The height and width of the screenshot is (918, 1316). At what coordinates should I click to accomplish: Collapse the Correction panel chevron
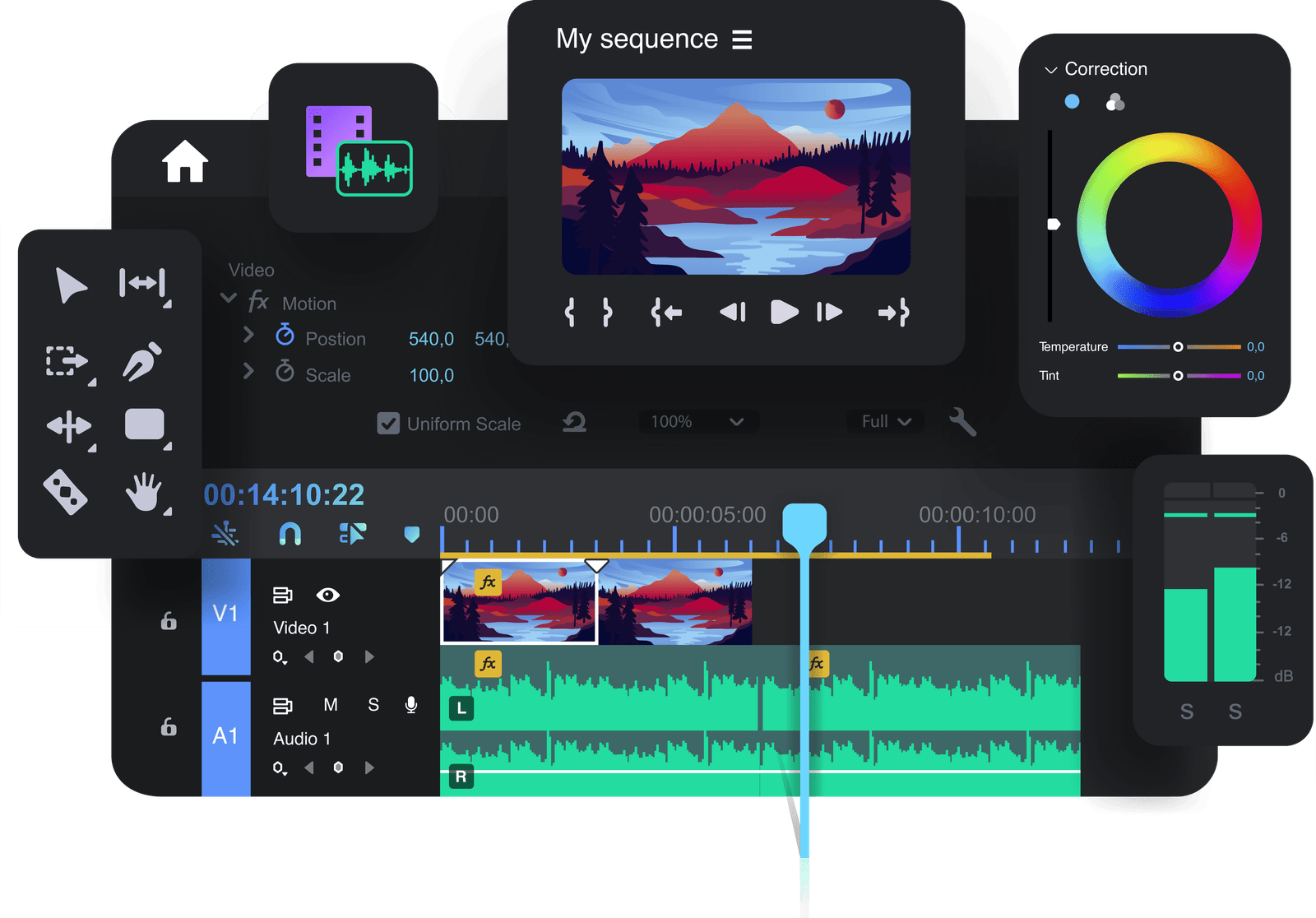[1050, 71]
